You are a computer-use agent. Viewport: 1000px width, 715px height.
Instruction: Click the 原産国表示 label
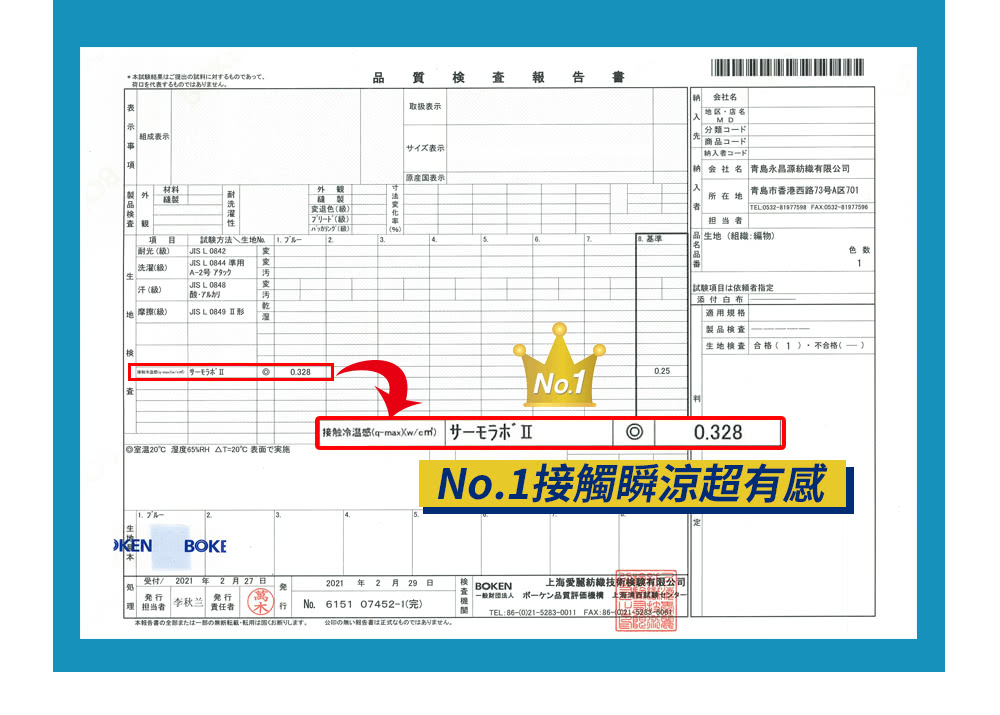click(425, 177)
